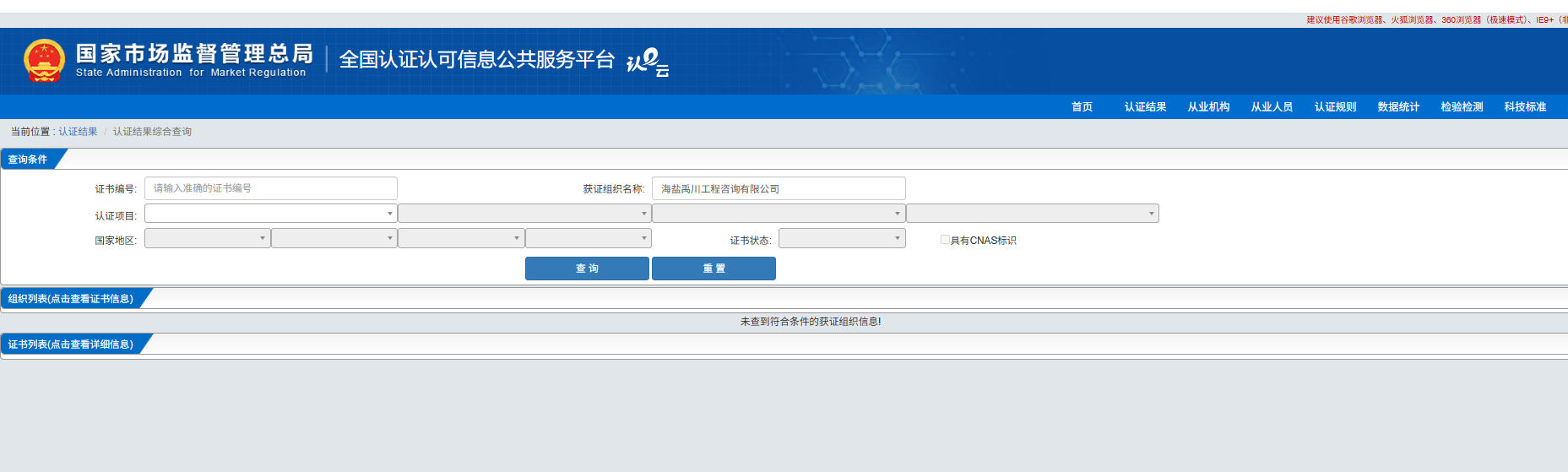Screen dimensions: 1568x472
Task: Expand the 证书状态 dropdown
Action: point(842,238)
